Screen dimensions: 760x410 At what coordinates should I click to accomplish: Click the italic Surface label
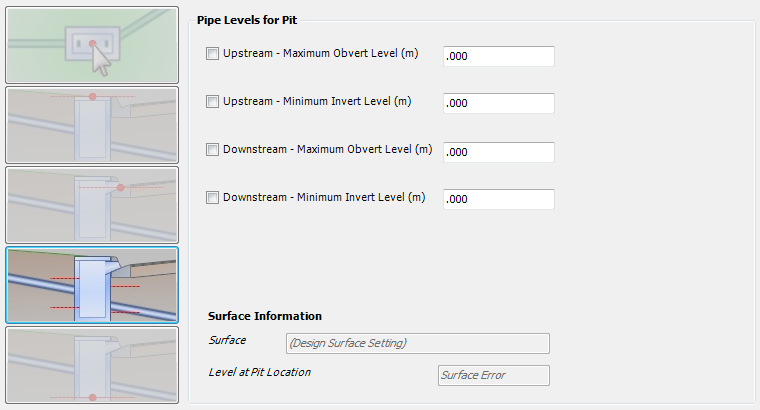click(x=227, y=340)
